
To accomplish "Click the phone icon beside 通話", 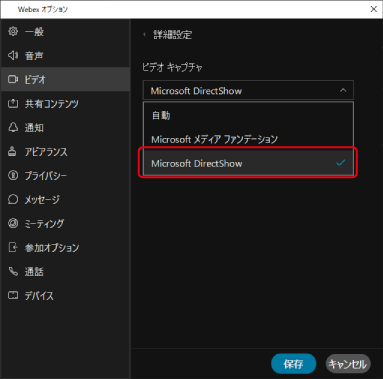I will pos(13,271).
